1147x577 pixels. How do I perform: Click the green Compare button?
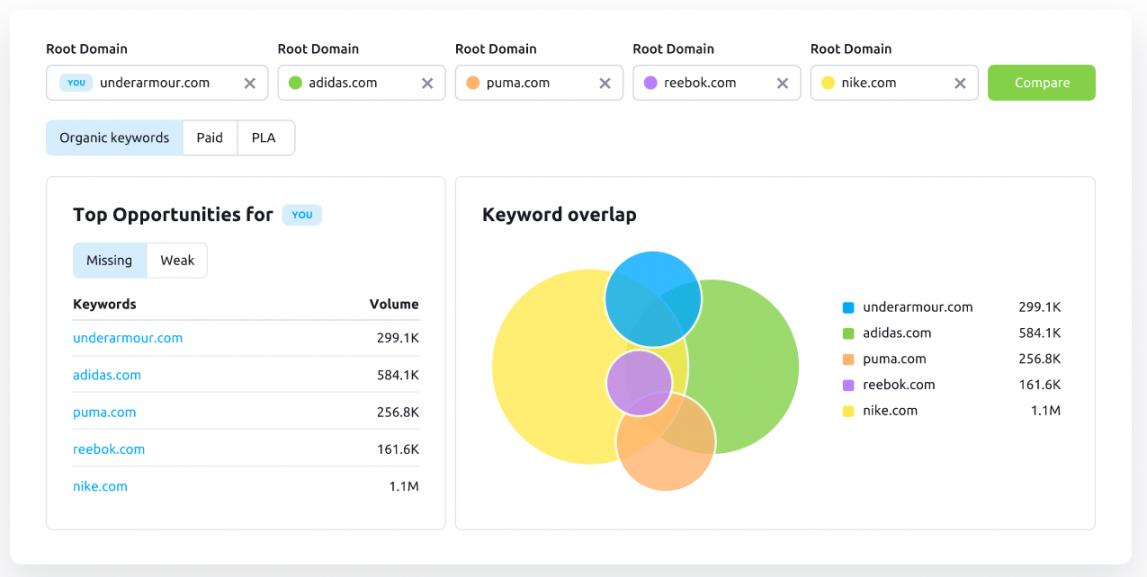coord(1041,83)
